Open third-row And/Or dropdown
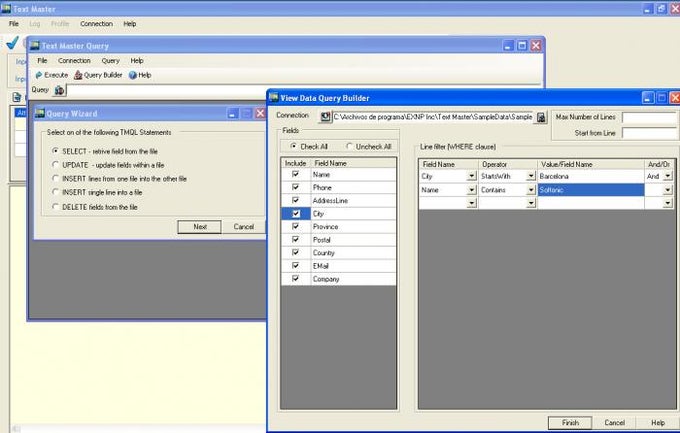This screenshot has width=680, height=433. [667, 203]
